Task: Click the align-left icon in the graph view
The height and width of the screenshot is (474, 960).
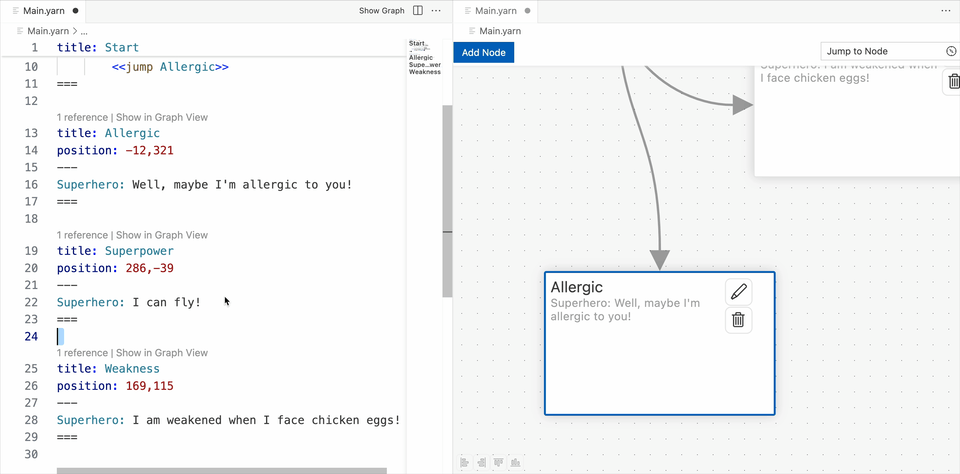Action: pos(465,462)
